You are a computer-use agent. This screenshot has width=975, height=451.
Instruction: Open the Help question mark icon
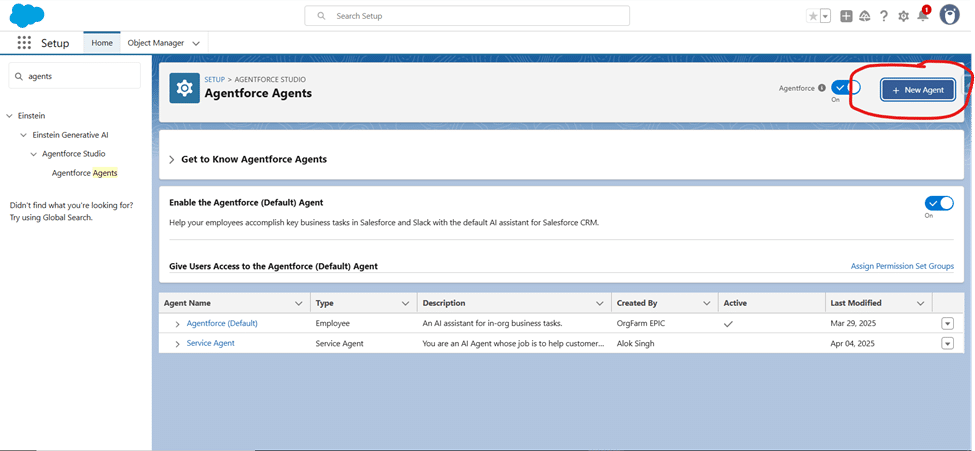click(x=884, y=17)
